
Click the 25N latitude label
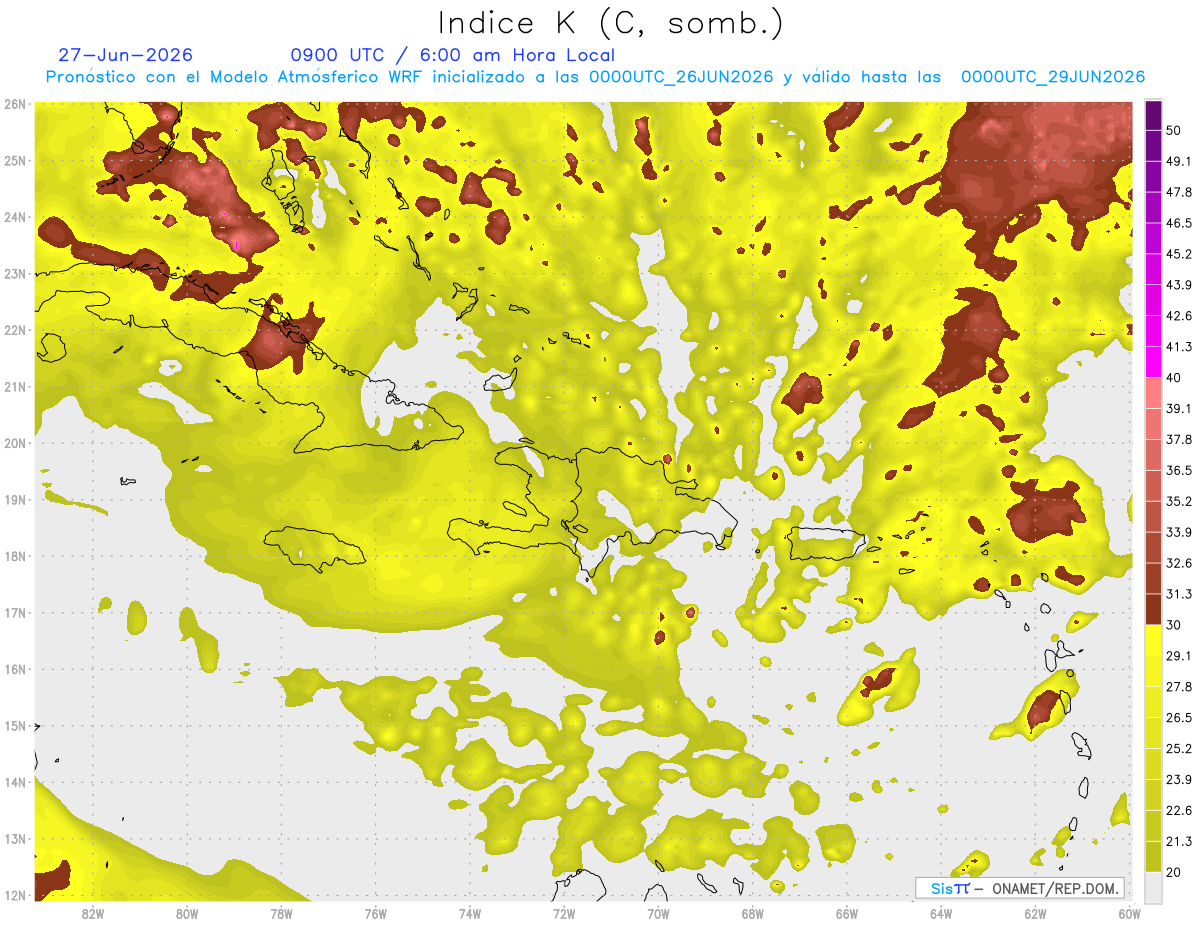15,161
